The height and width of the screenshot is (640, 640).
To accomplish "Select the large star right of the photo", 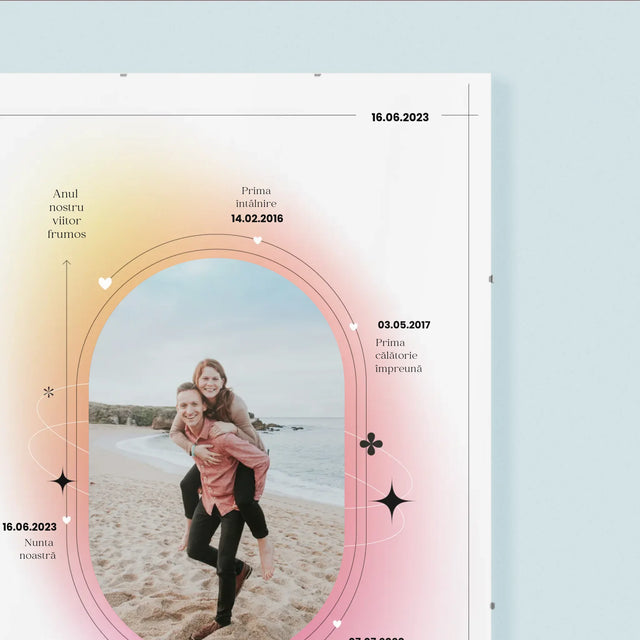I will [392, 500].
